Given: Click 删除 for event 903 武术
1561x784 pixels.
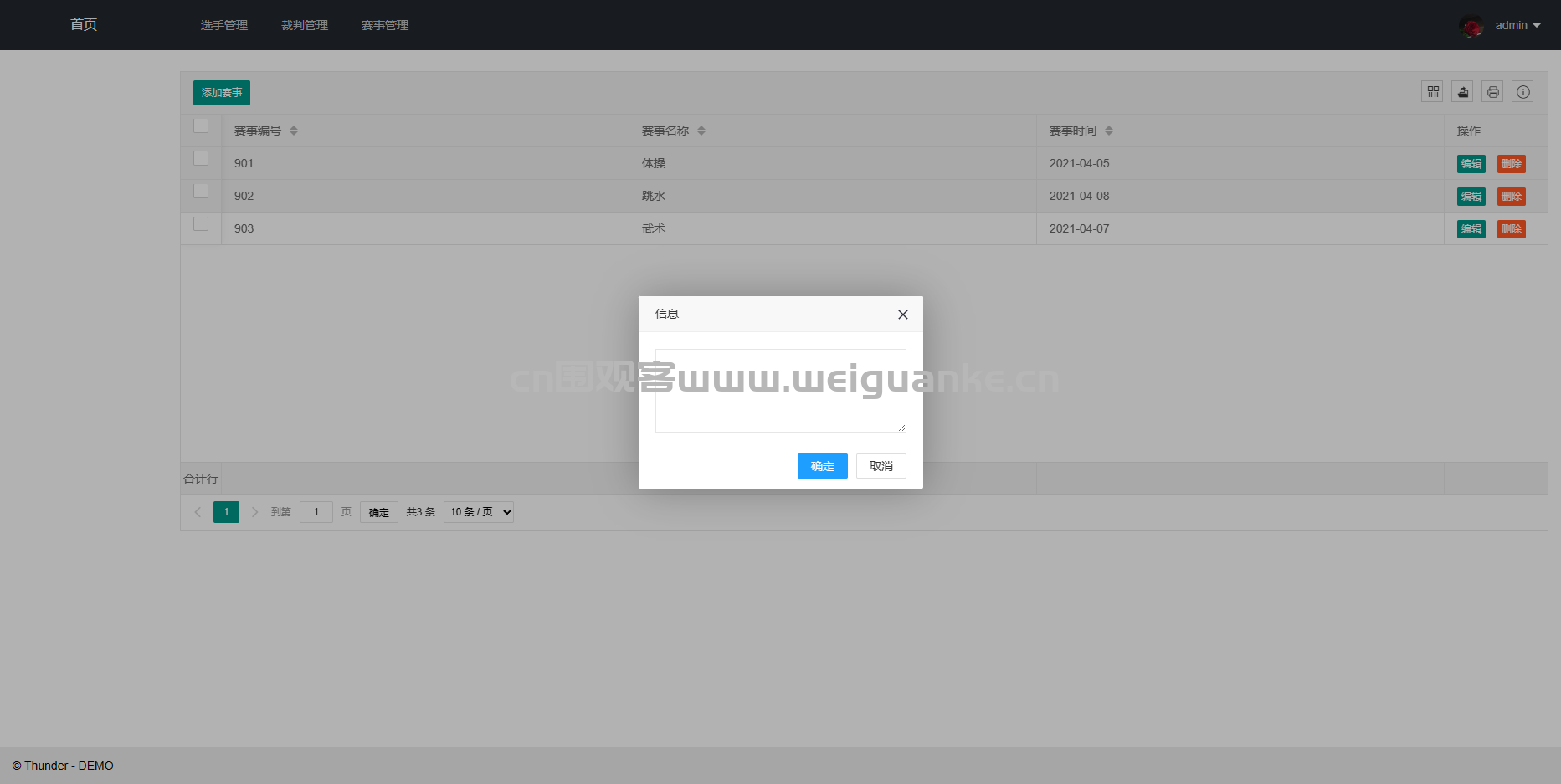Looking at the screenshot, I should pos(1512,229).
